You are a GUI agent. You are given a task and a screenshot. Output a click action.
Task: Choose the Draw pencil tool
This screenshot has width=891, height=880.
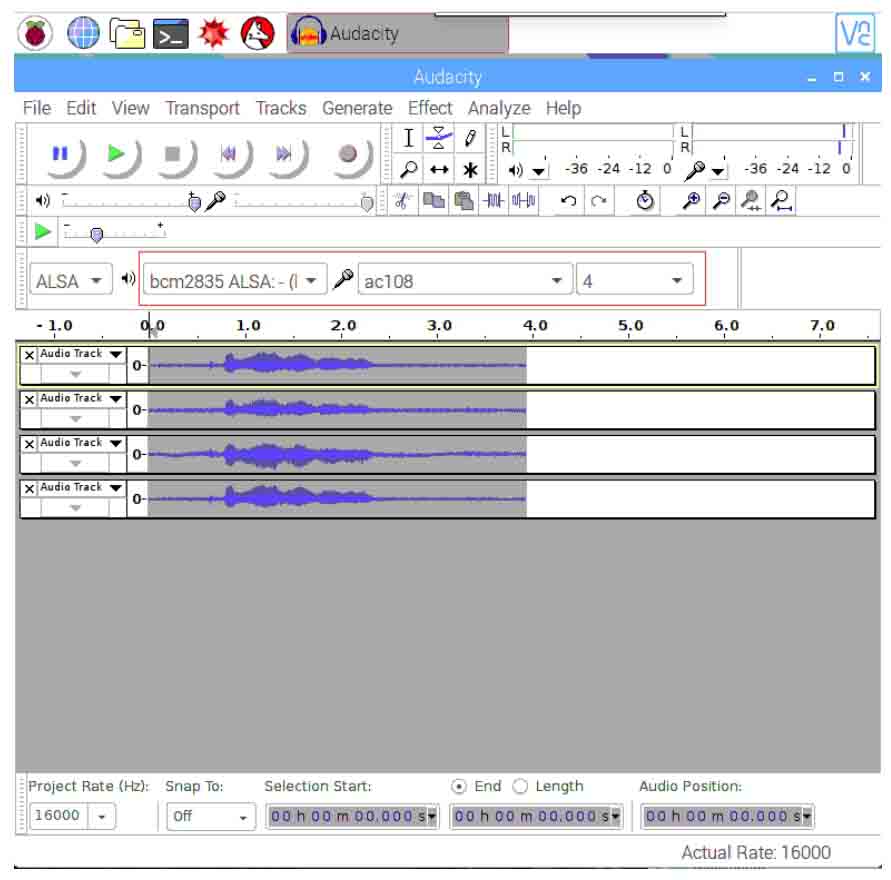coord(469,138)
